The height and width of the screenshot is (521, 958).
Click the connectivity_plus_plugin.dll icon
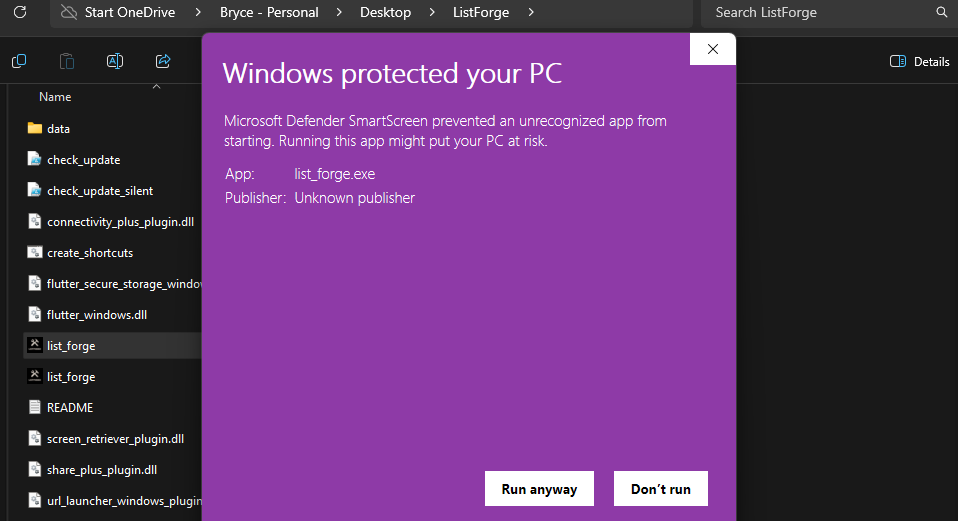click(x=35, y=221)
